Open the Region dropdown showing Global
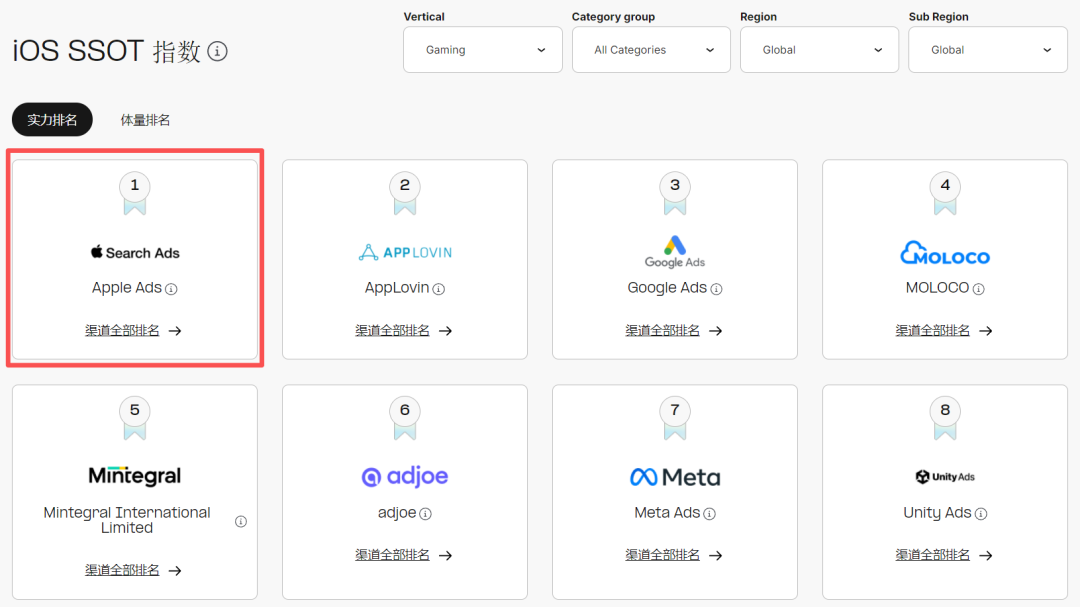This screenshot has width=1080, height=607. point(820,50)
